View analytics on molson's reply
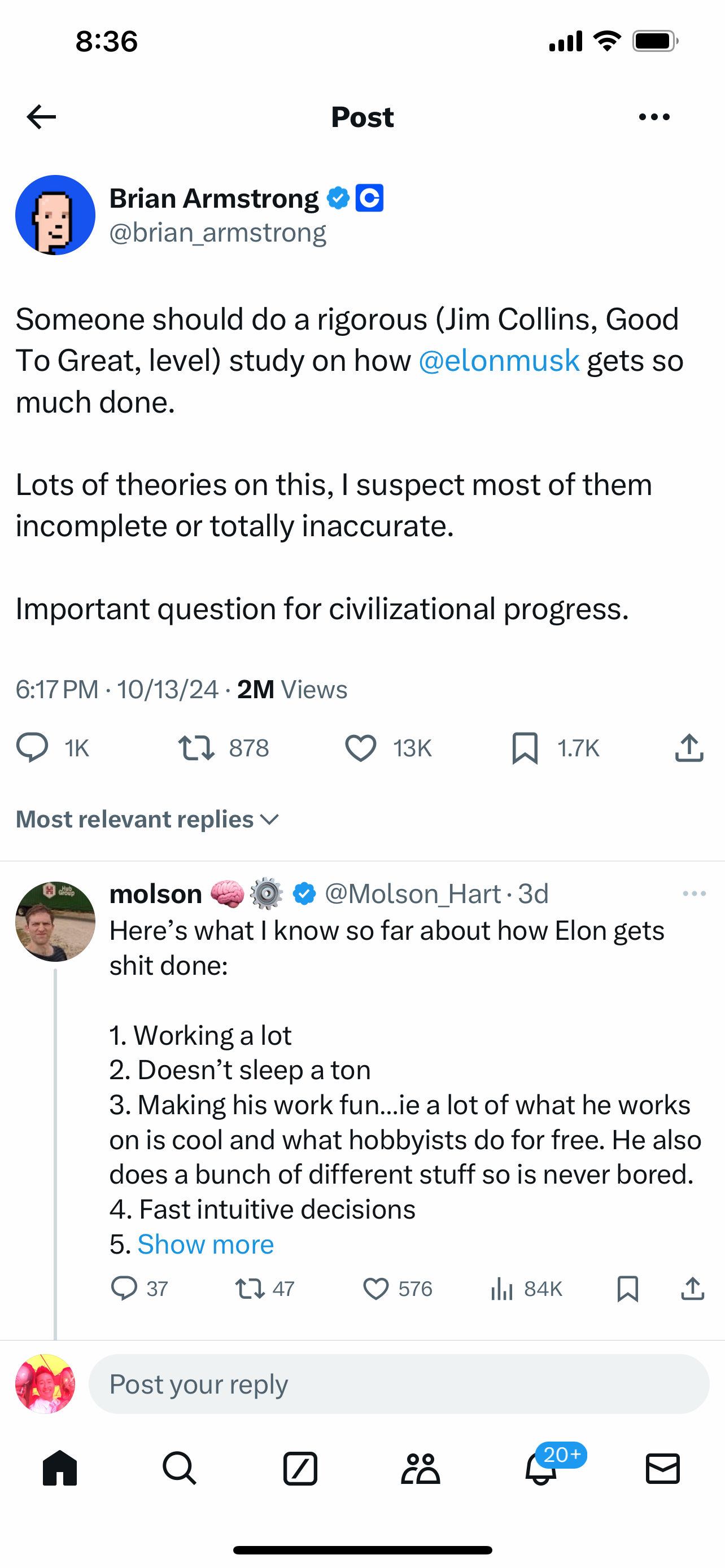725x1568 pixels. click(x=501, y=1289)
